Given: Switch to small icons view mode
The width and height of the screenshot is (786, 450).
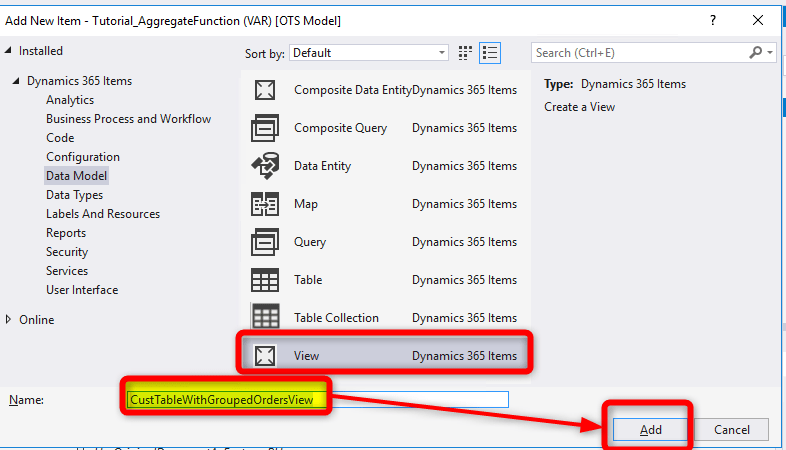Looking at the screenshot, I should click(x=466, y=52).
